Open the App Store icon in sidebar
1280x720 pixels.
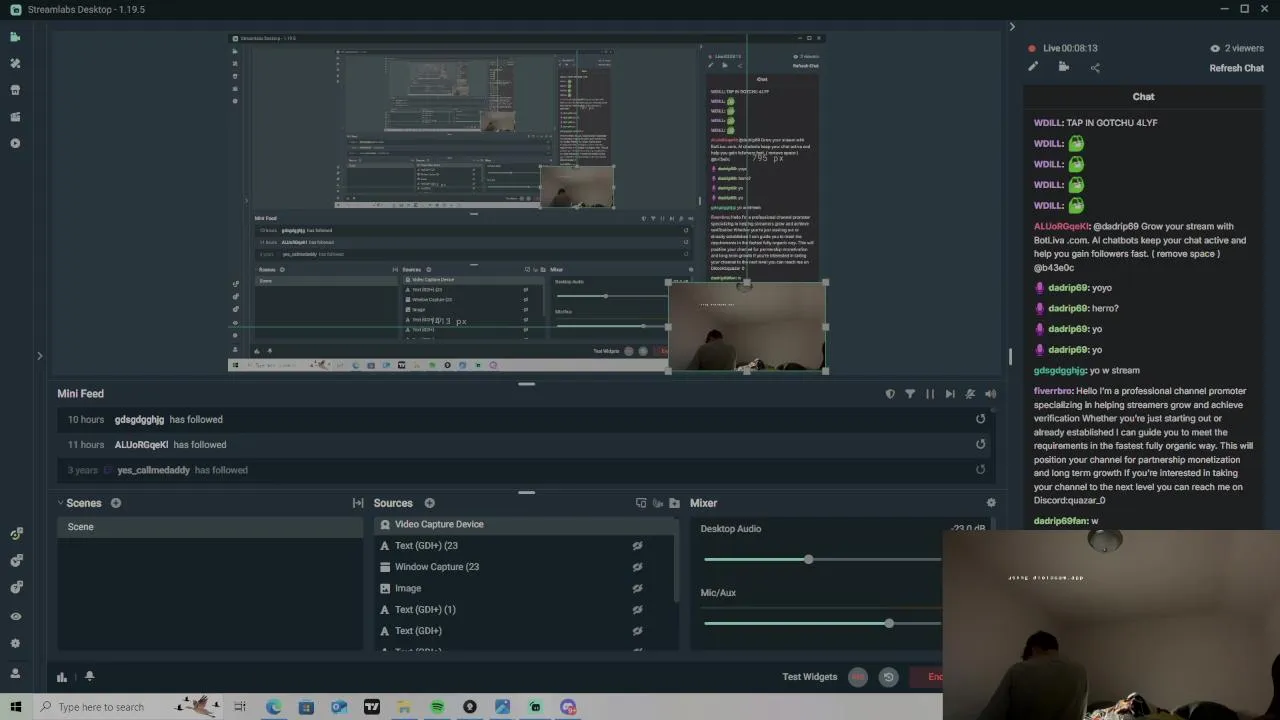pyautogui.click(x=15, y=90)
